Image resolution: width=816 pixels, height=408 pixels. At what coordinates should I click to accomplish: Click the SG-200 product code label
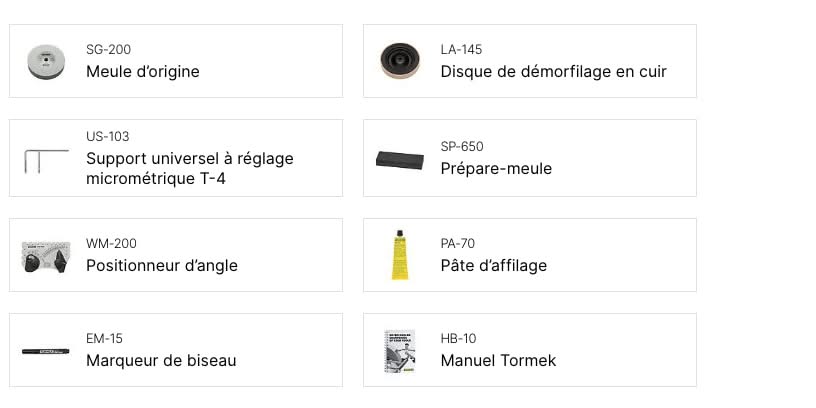(108, 50)
